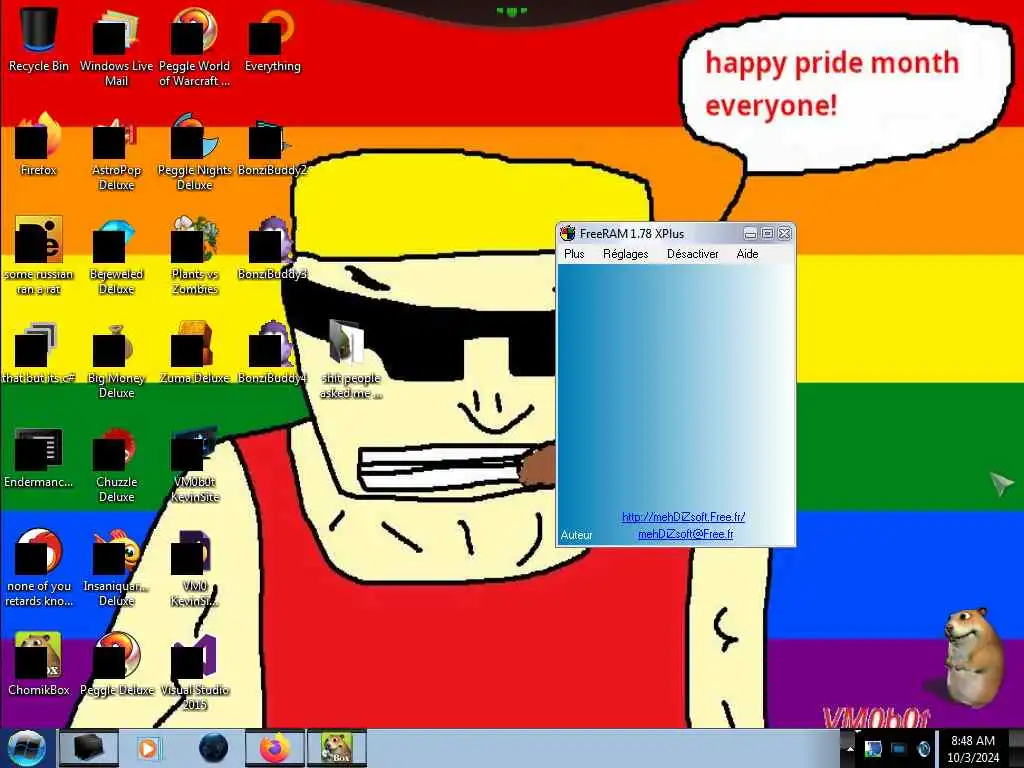Viewport: 1024px width, 768px height.
Task: Open Windows Media Player from taskbar
Action: click(149, 748)
